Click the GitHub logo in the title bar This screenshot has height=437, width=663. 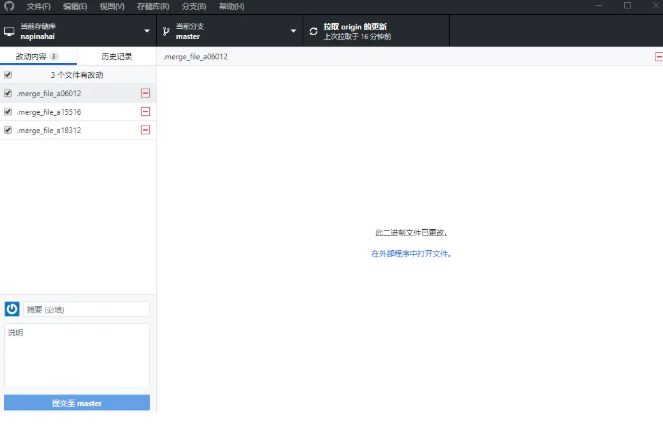tap(10, 6)
